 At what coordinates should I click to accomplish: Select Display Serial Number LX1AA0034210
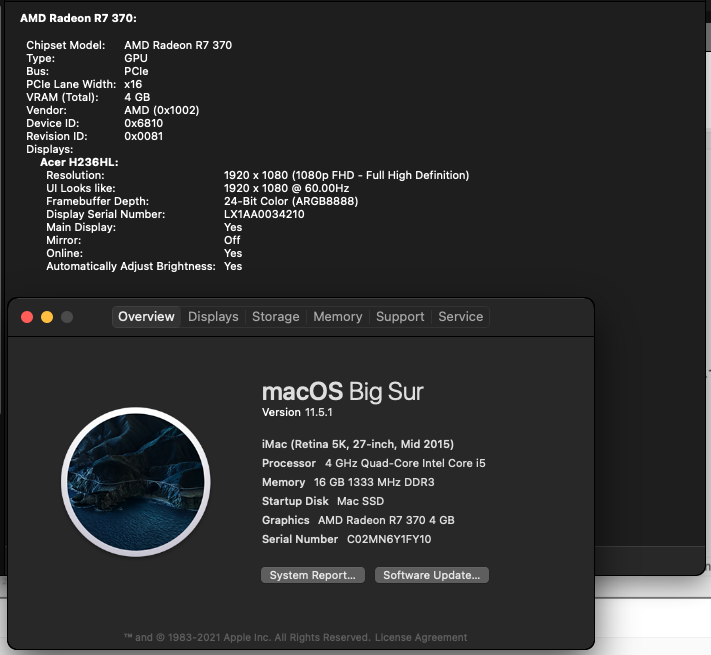coord(264,214)
